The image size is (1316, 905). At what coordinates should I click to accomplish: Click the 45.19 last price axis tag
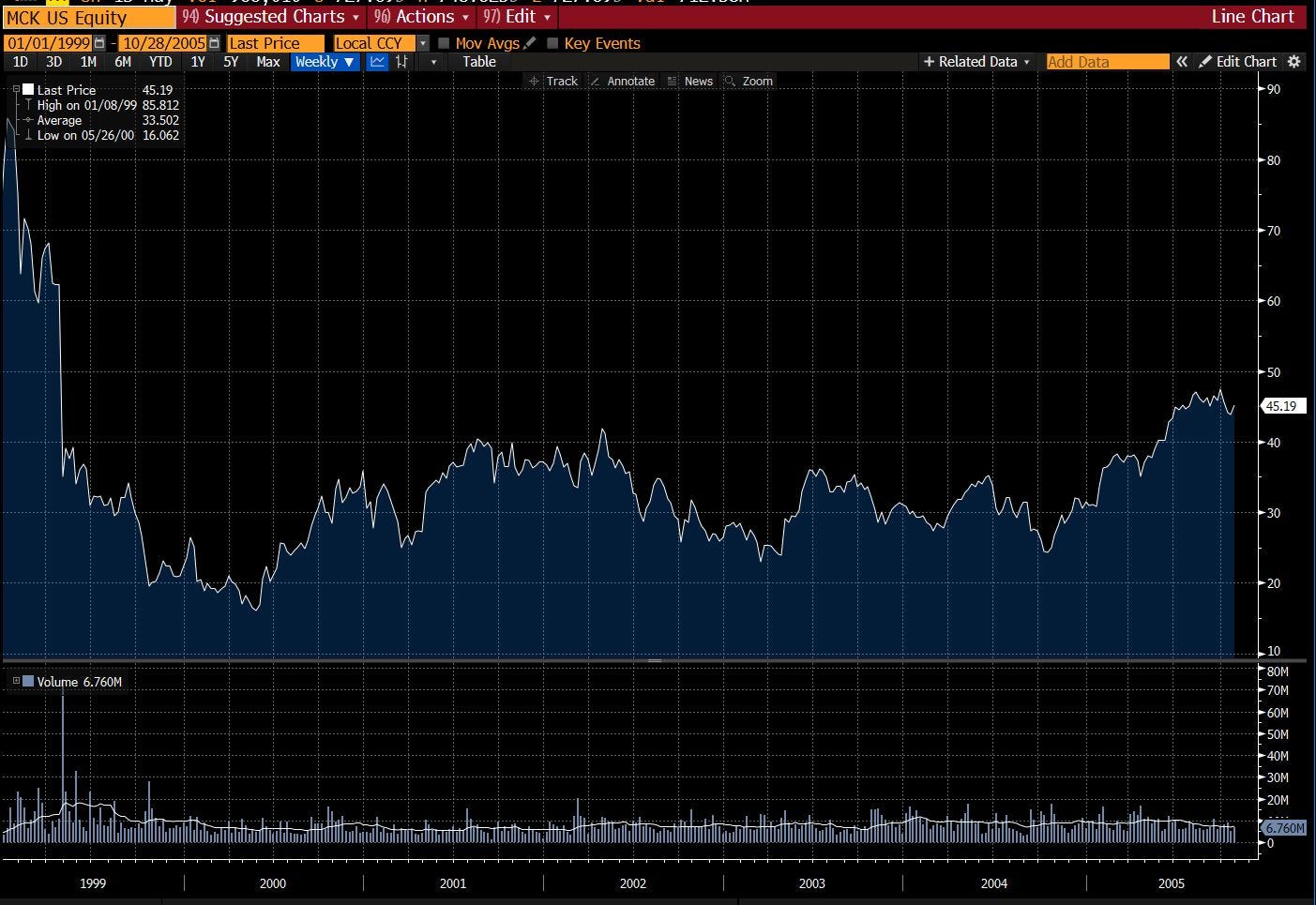click(x=1283, y=406)
